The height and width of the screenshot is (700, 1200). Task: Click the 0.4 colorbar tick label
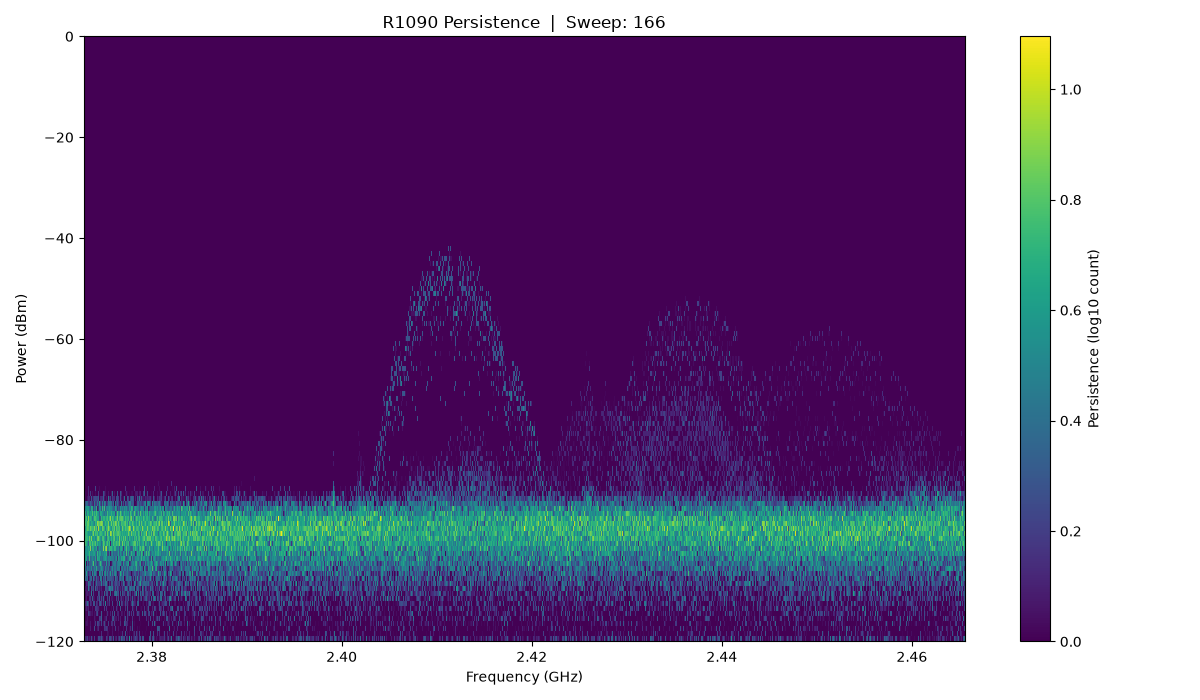tap(1070, 421)
